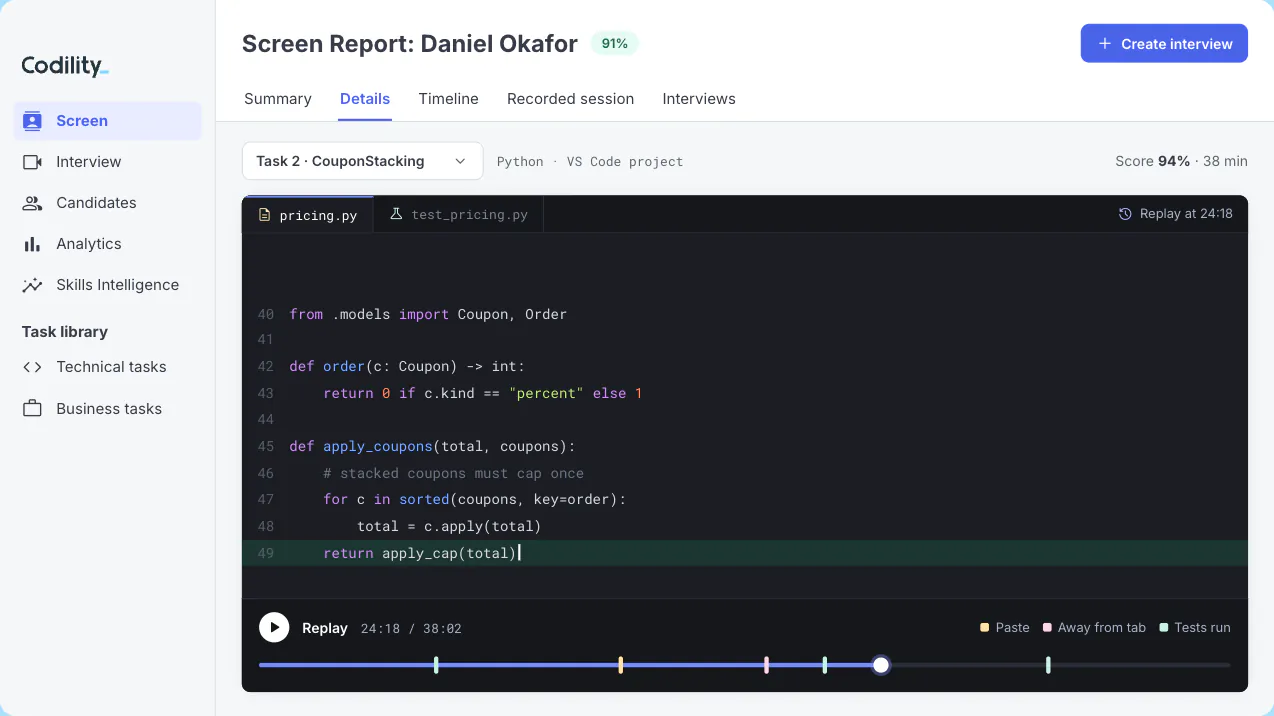Click the Candidates people icon
Screen dimensions: 1274x716
33,203
